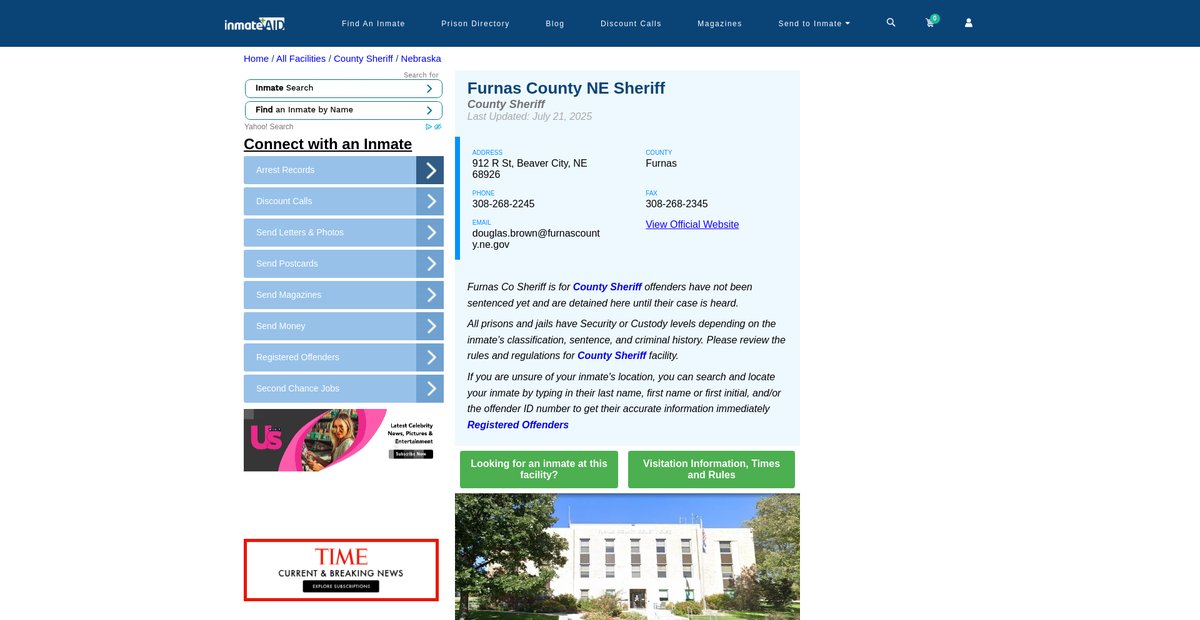Click the Yahoo! Search label
Screen dimensions: 1200x620
[269, 127]
